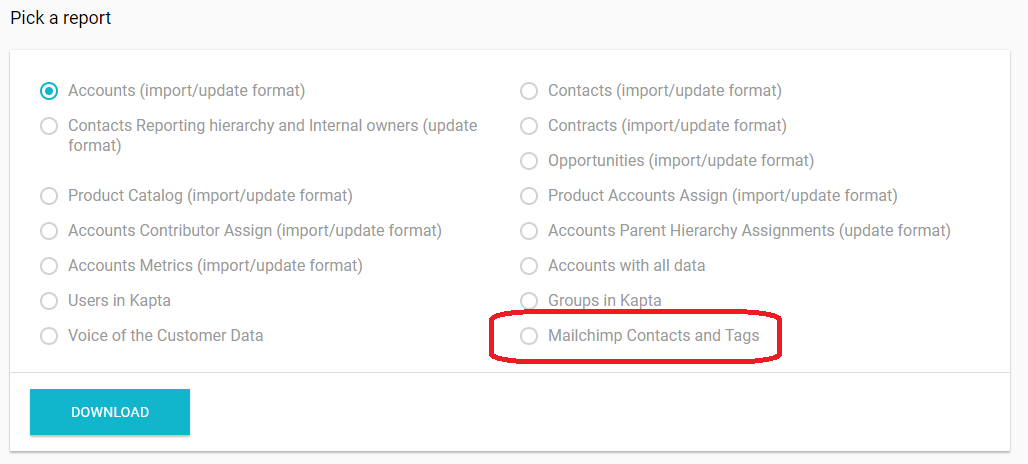
Task: Choose Product Catalog (import/update format) report
Action: tap(49, 196)
